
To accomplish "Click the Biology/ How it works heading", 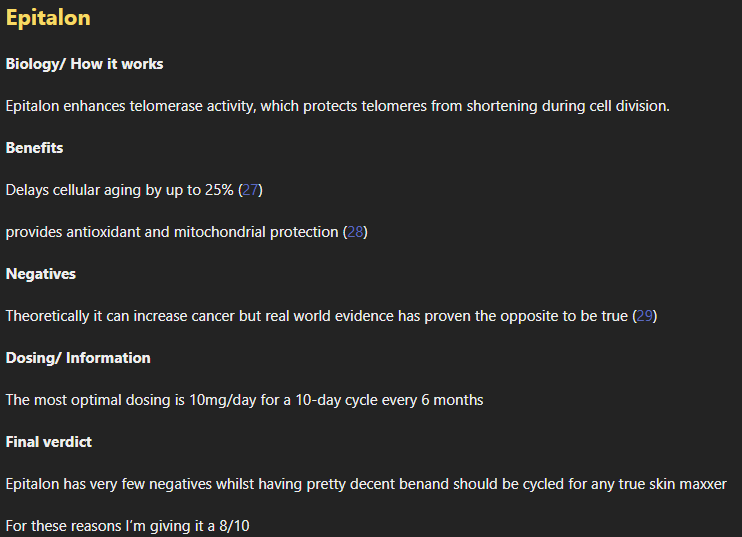I will point(84,64).
